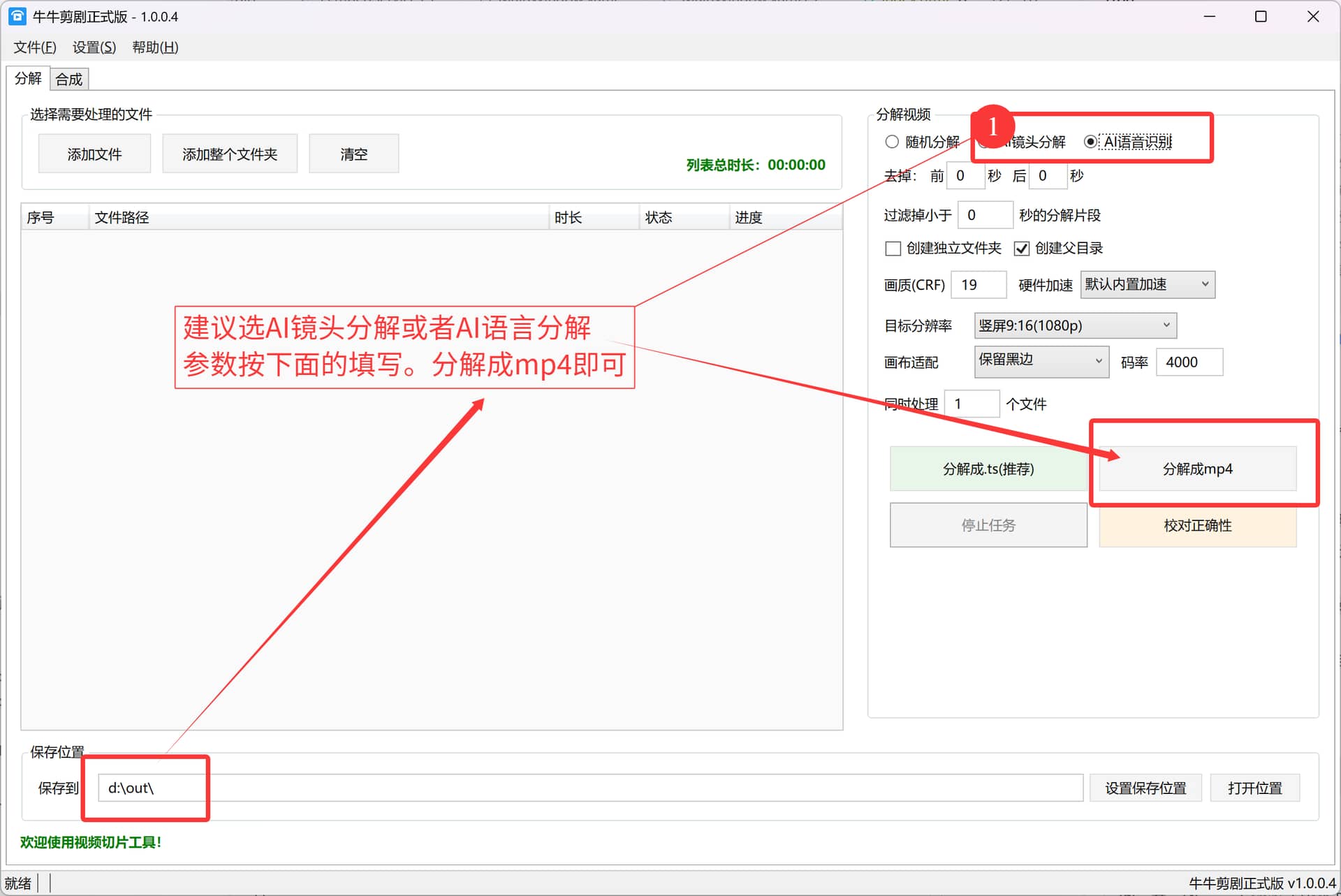This screenshot has width=1341, height=896.
Task: Select the AI语音识别 radio option
Action: (1090, 142)
